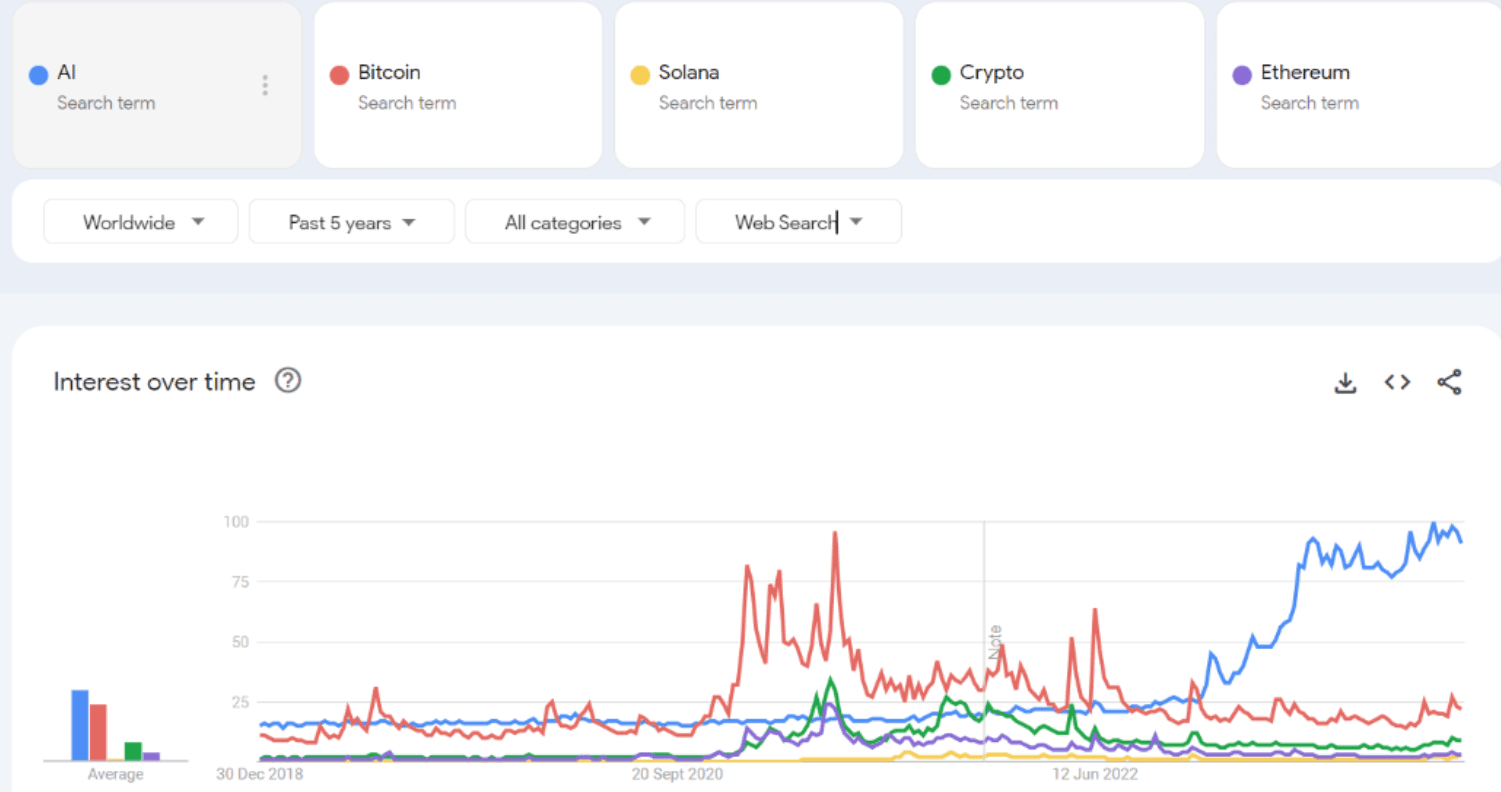The width and height of the screenshot is (1501, 792).
Task: Open the All categories dropdown
Action: click(x=575, y=221)
